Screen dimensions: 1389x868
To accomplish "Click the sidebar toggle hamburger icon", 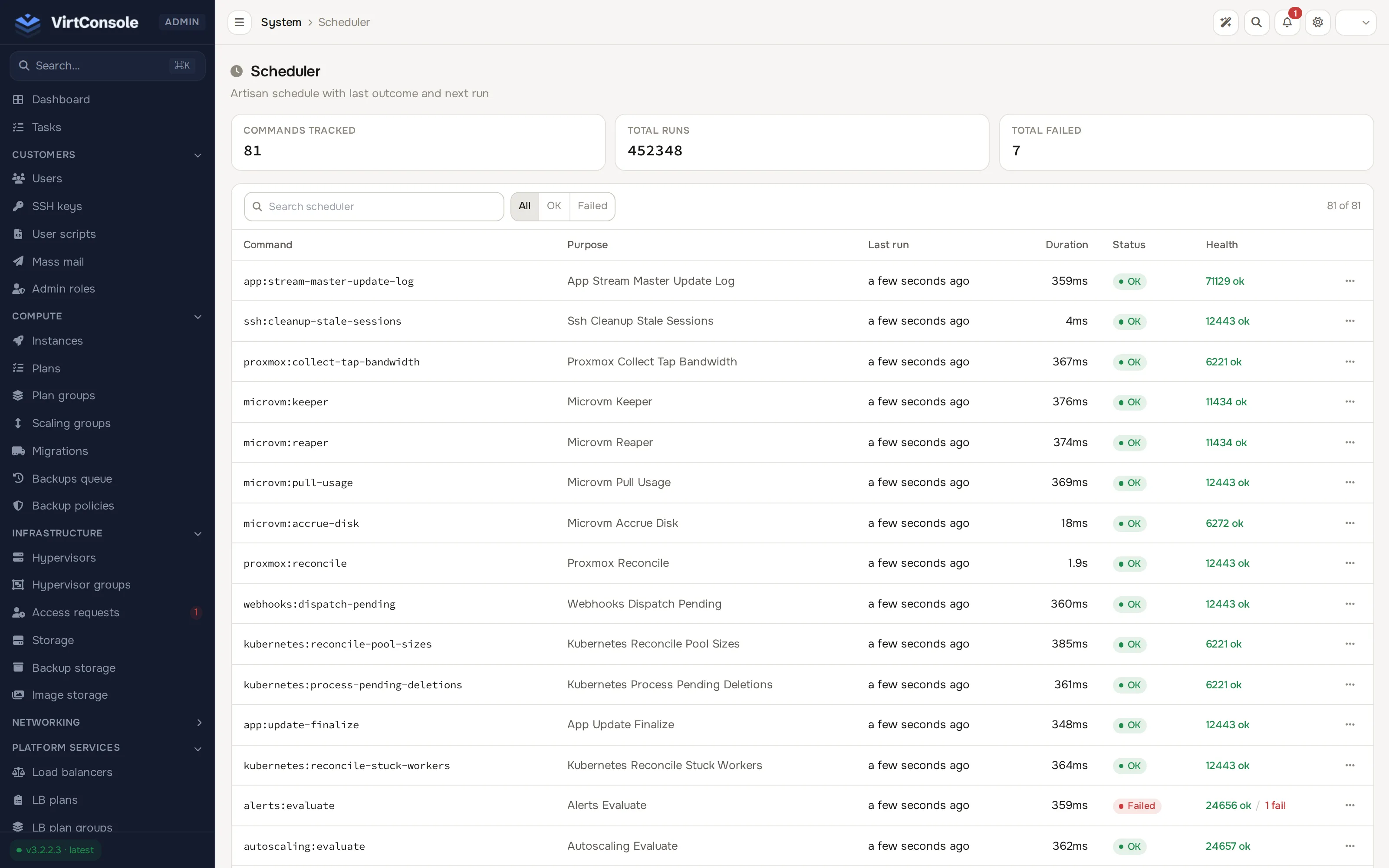I will coord(239,23).
